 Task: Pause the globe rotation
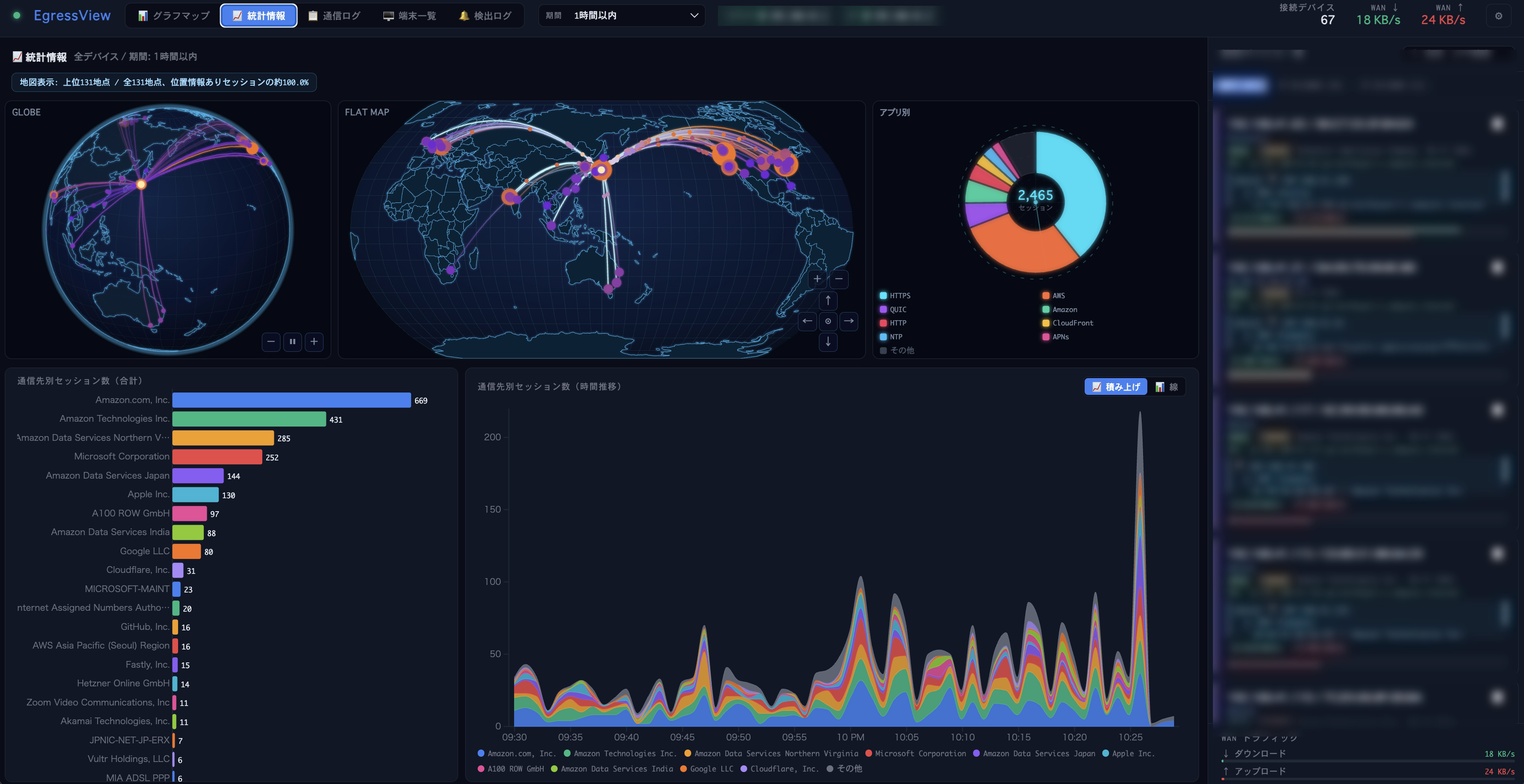click(x=292, y=341)
